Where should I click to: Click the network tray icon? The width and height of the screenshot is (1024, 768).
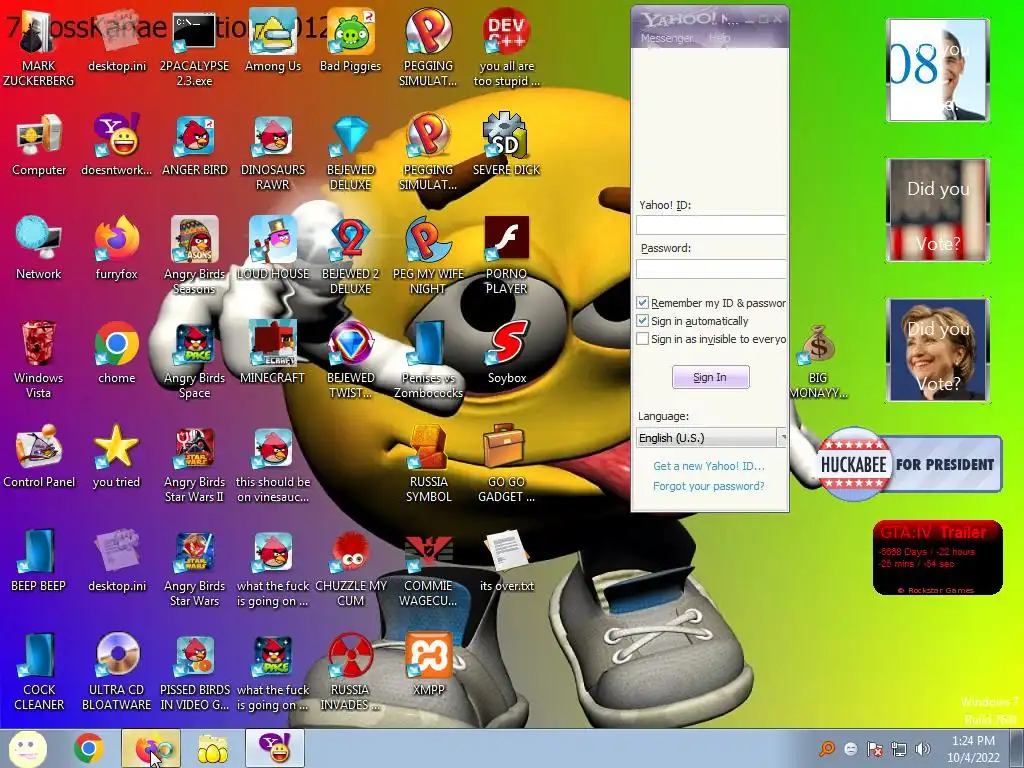[x=899, y=749]
